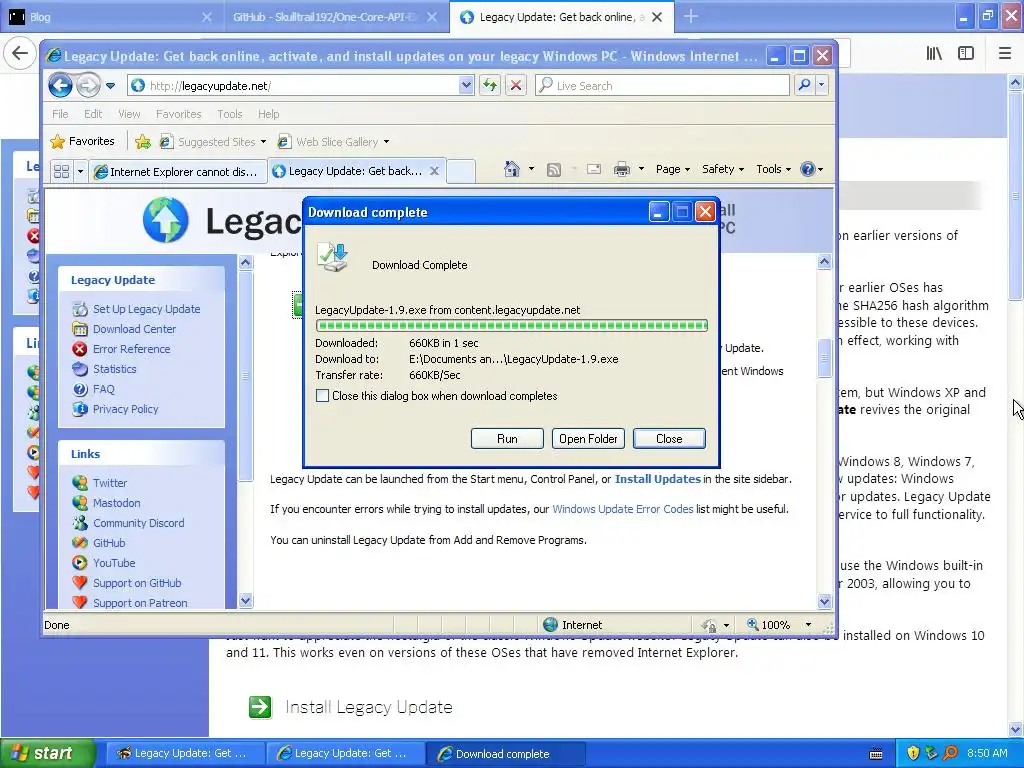Image resolution: width=1024 pixels, height=768 pixels.
Task: Click the IE page vertical scrollbar thumb
Action: pos(824,358)
